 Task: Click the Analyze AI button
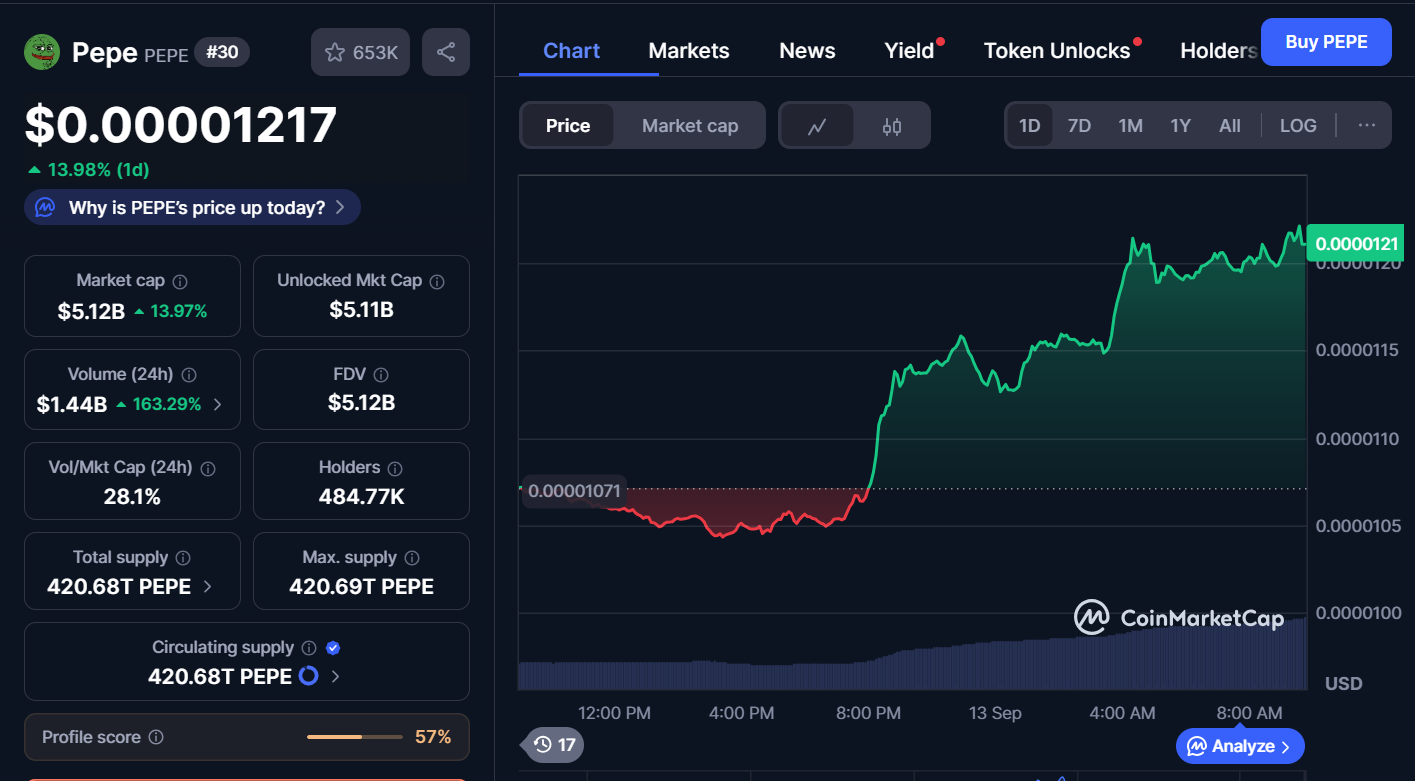click(1240, 746)
